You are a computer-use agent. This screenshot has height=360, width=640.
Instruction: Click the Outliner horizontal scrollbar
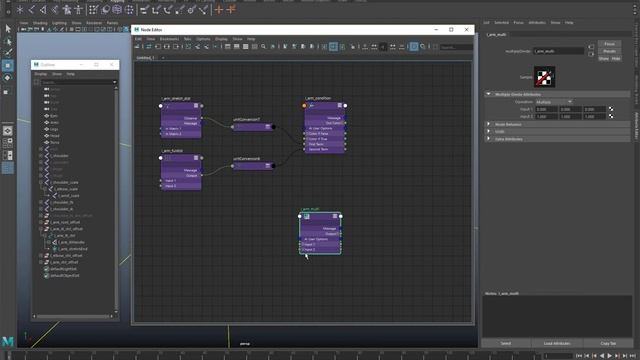pos(73,316)
